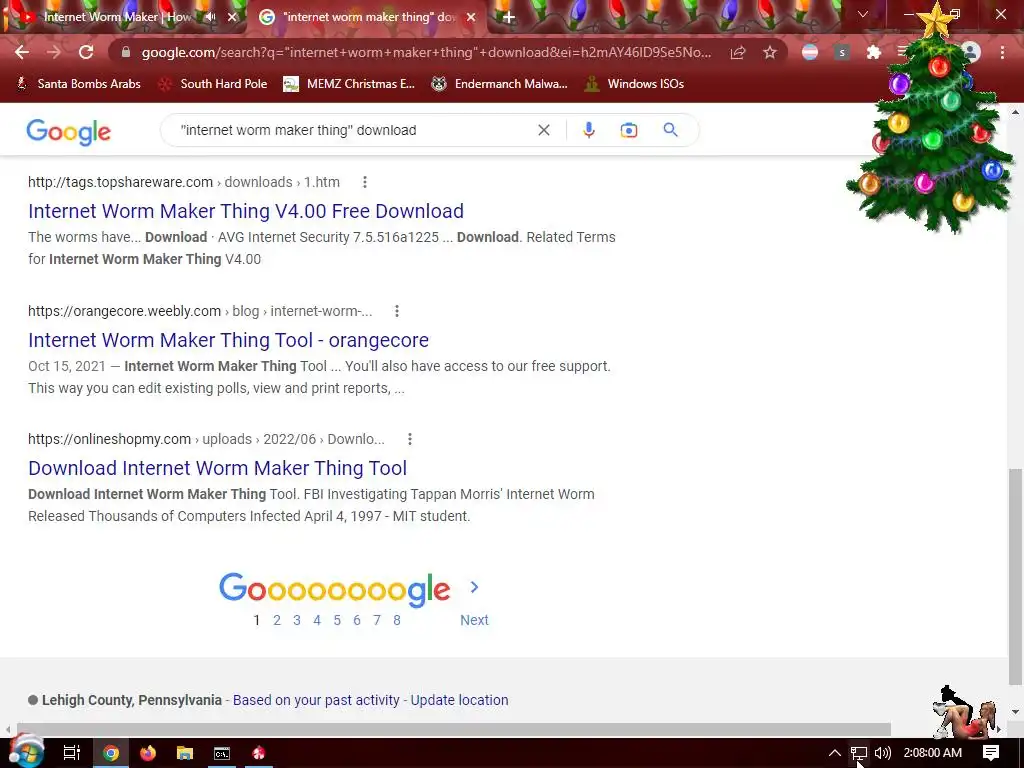Switch to Chrome in the taskbar
Image resolution: width=1024 pixels, height=768 pixels.
[110, 753]
